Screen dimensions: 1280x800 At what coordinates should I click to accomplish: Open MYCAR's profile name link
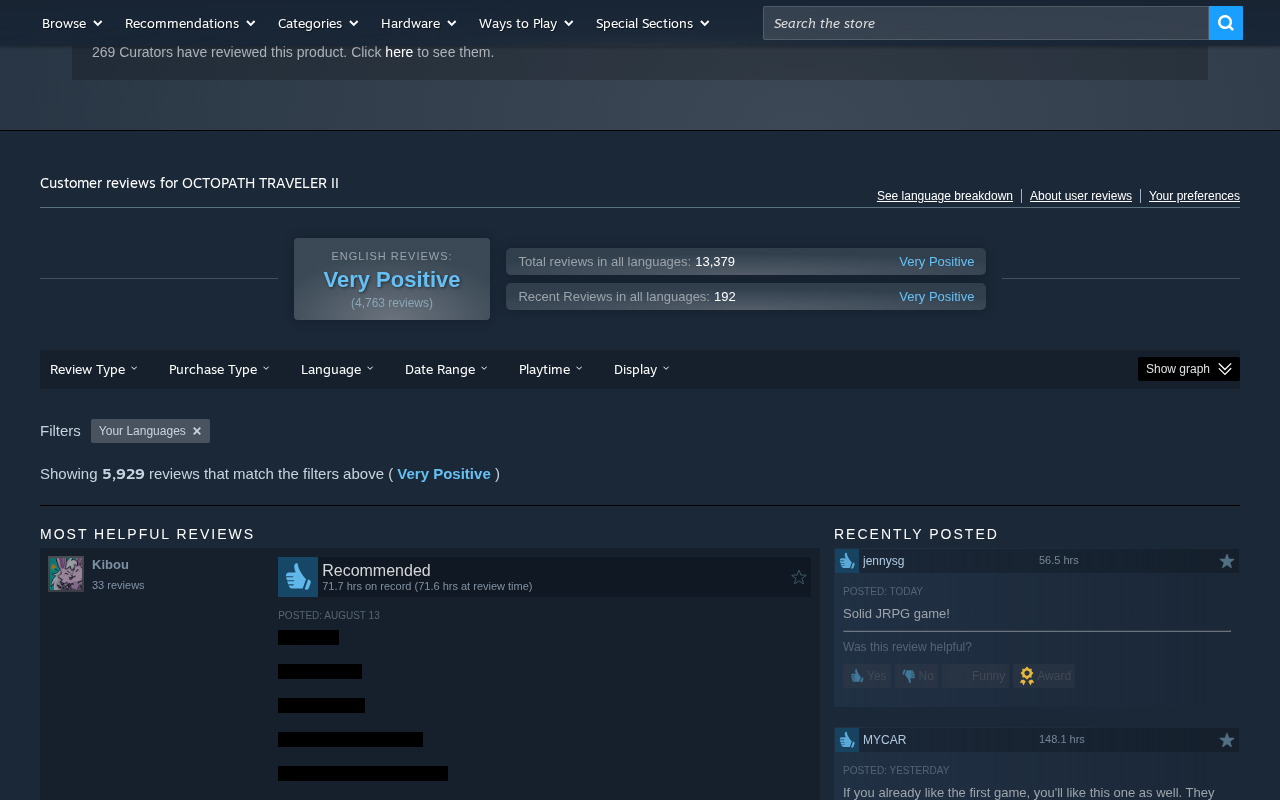884,740
